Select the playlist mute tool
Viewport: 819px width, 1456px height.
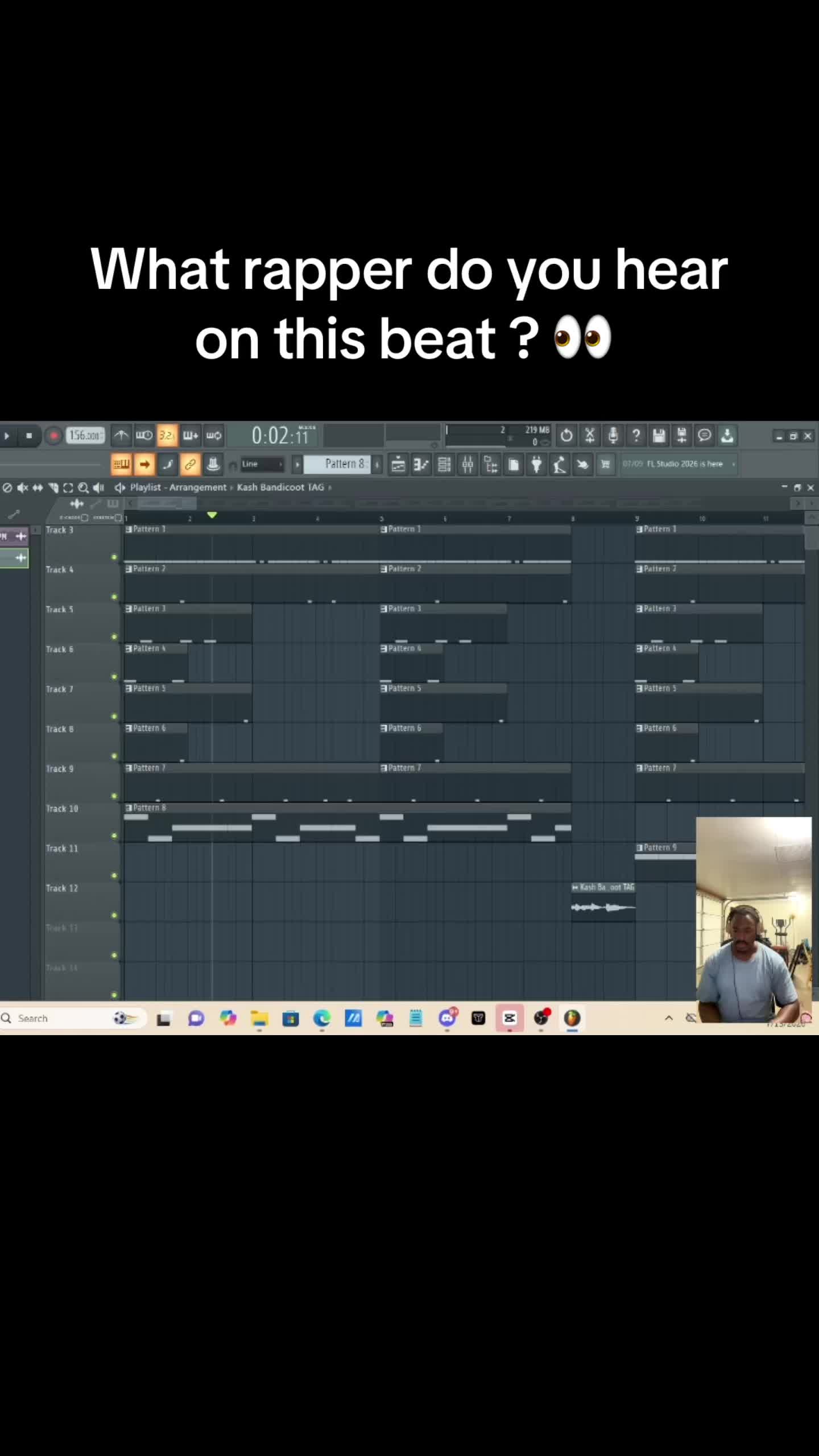[x=23, y=487]
